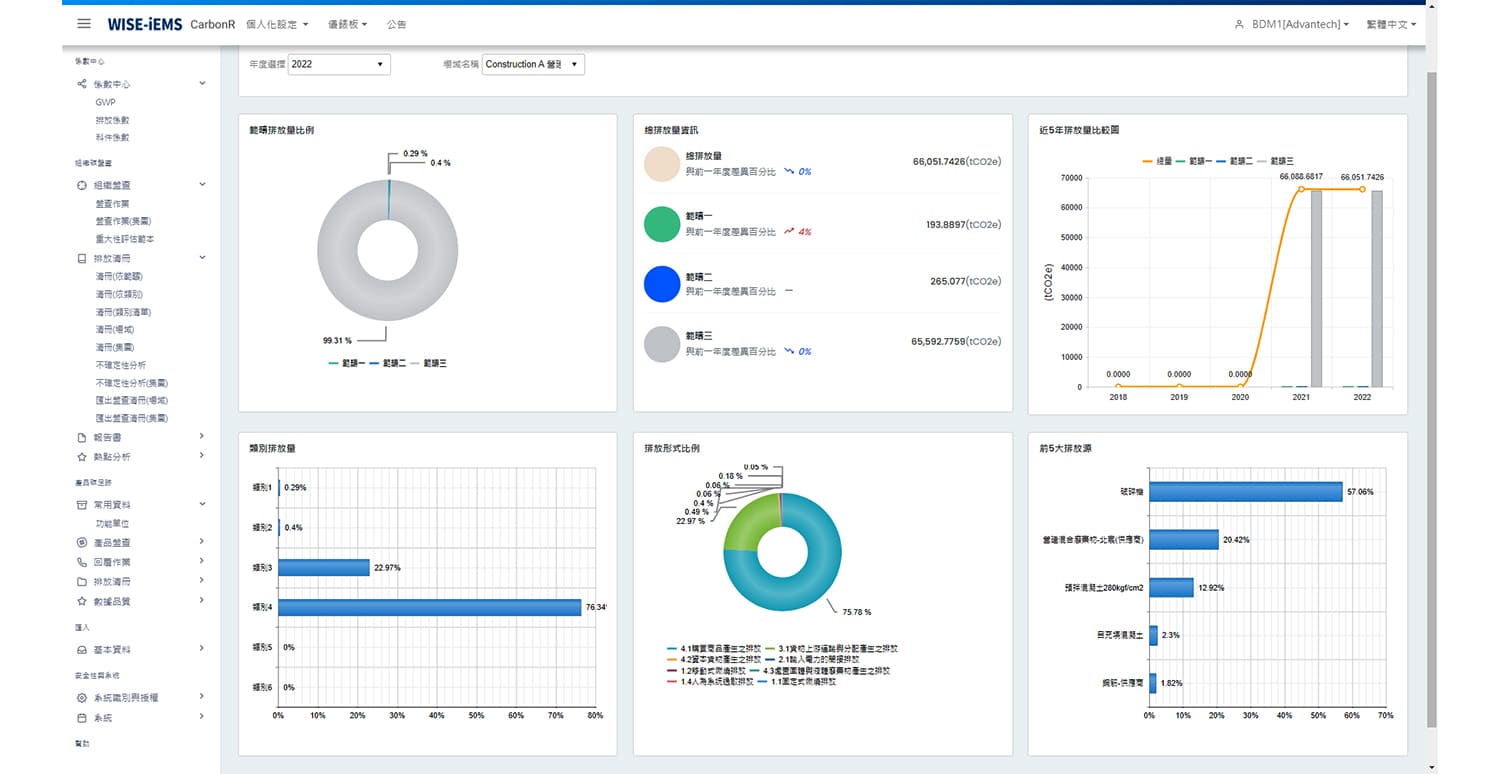Click the phone icon beside 回饋作業
Image resolution: width=1500 pixels, height=774 pixels.
click(x=82, y=562)
